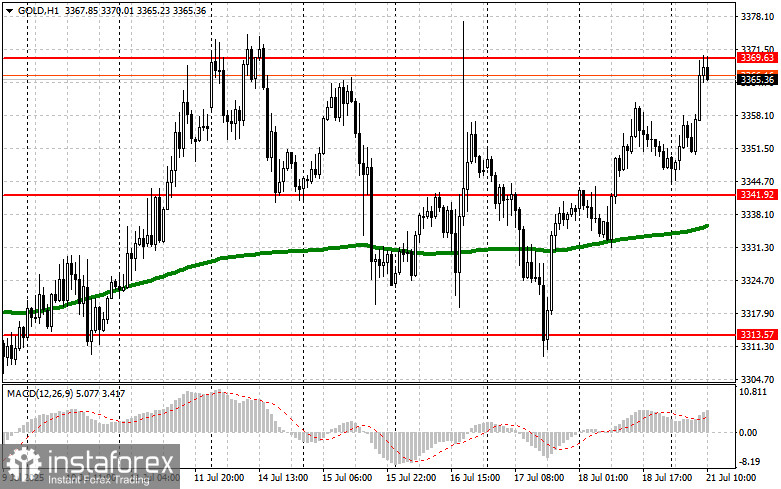The image size is (781, 489).
Task: Select the MACD readings 5.077 3.417
Action: pos(101,393)
